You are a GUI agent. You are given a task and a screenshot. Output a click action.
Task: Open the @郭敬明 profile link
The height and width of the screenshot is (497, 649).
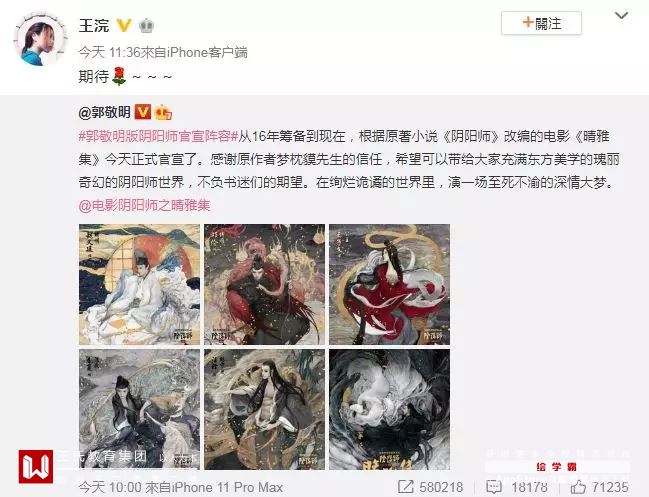(x=105, y=112)
